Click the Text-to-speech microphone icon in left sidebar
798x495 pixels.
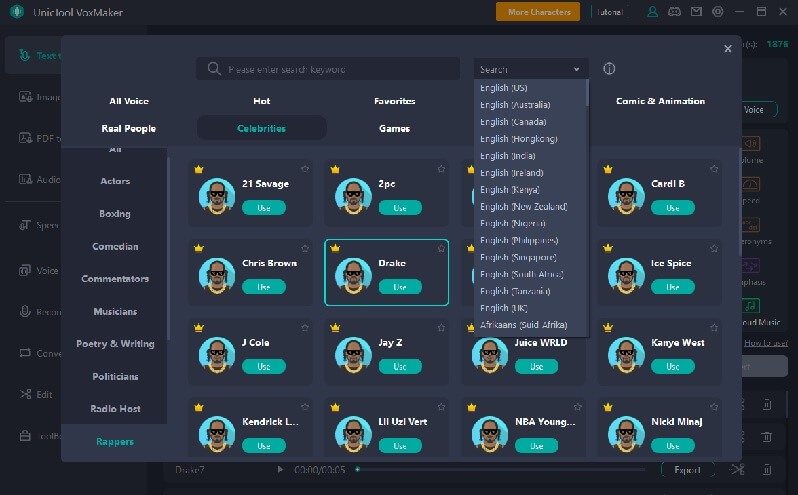[24, 55]
